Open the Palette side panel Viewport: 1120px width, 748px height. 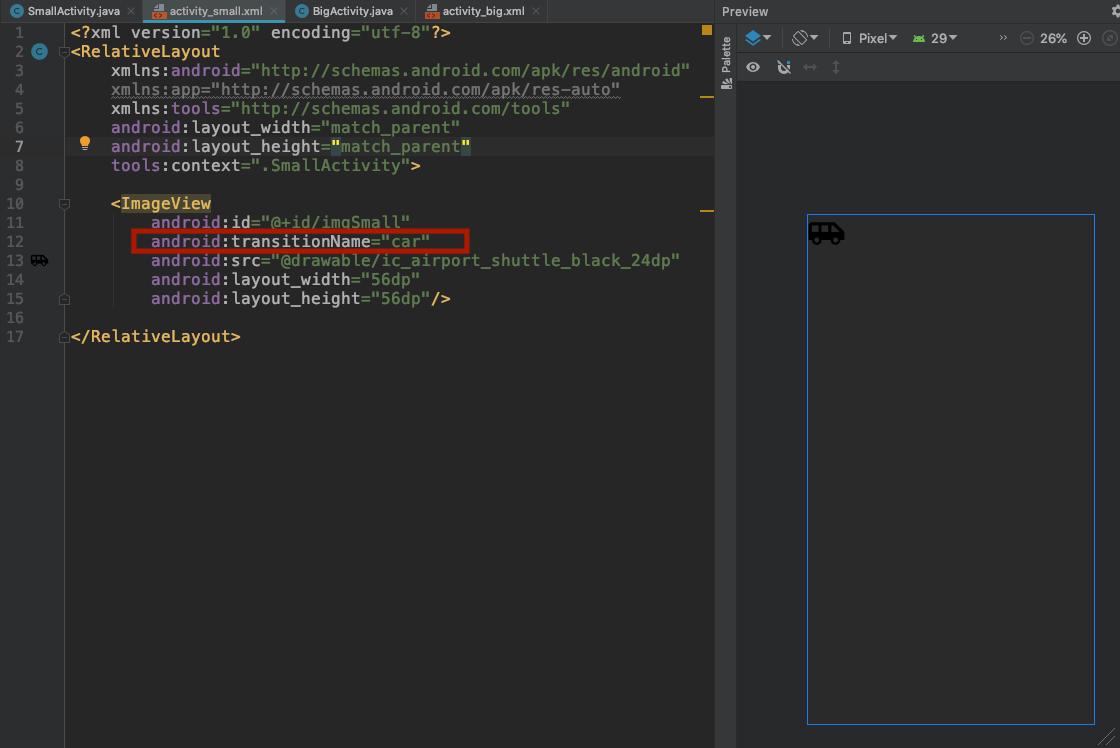(726, 63)
